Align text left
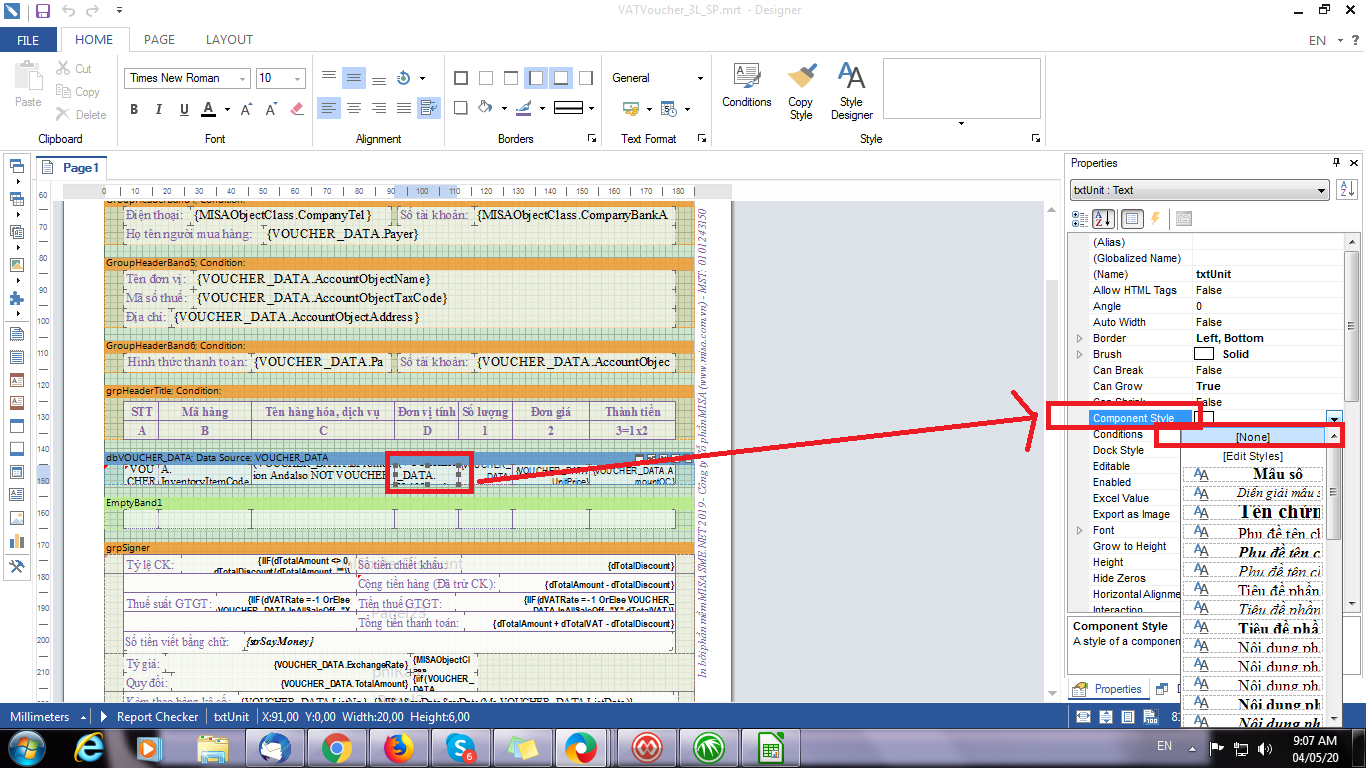1366x768 pixels. click(x=330, y=108)
